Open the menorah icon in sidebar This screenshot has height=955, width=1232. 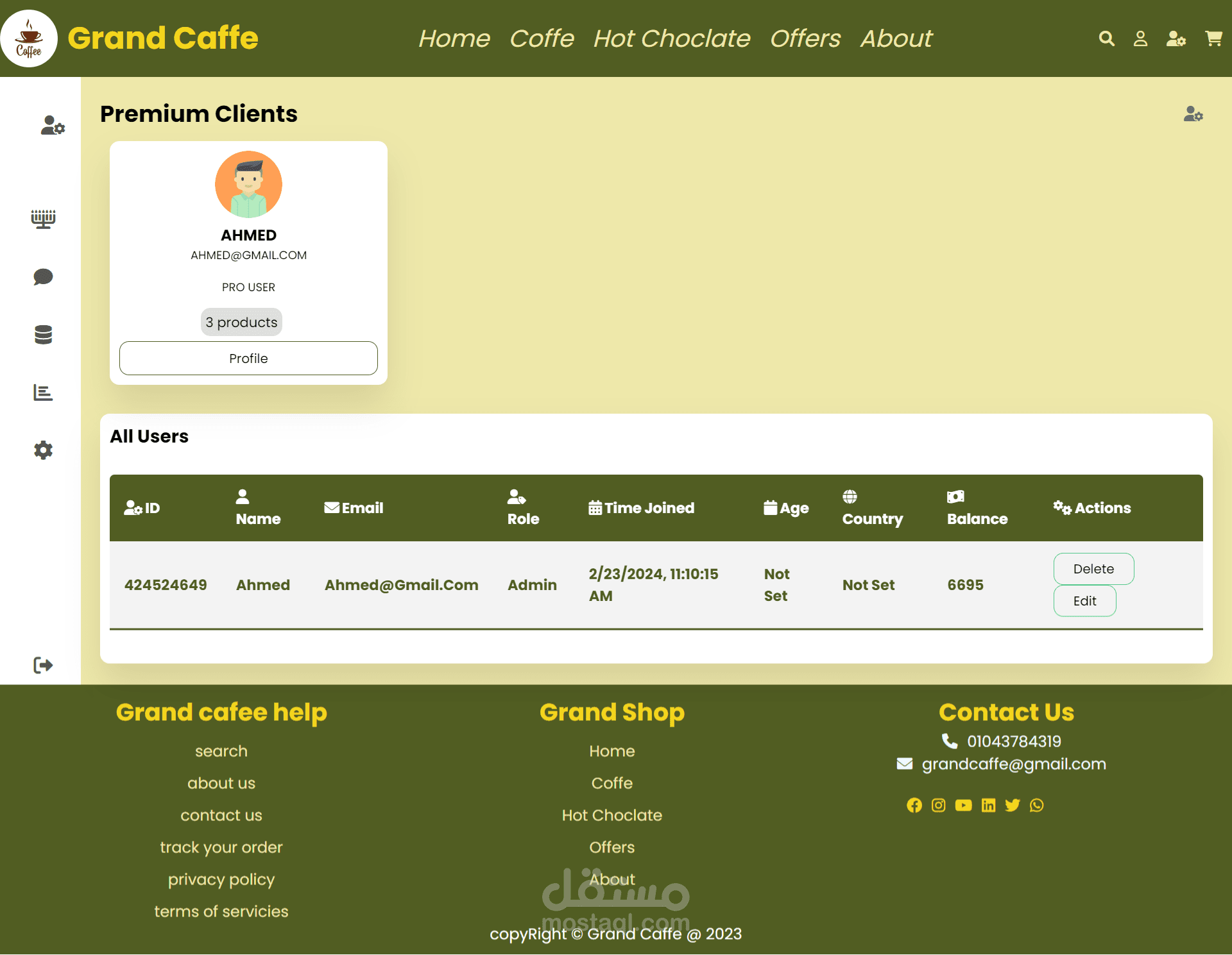pos(43,219)
